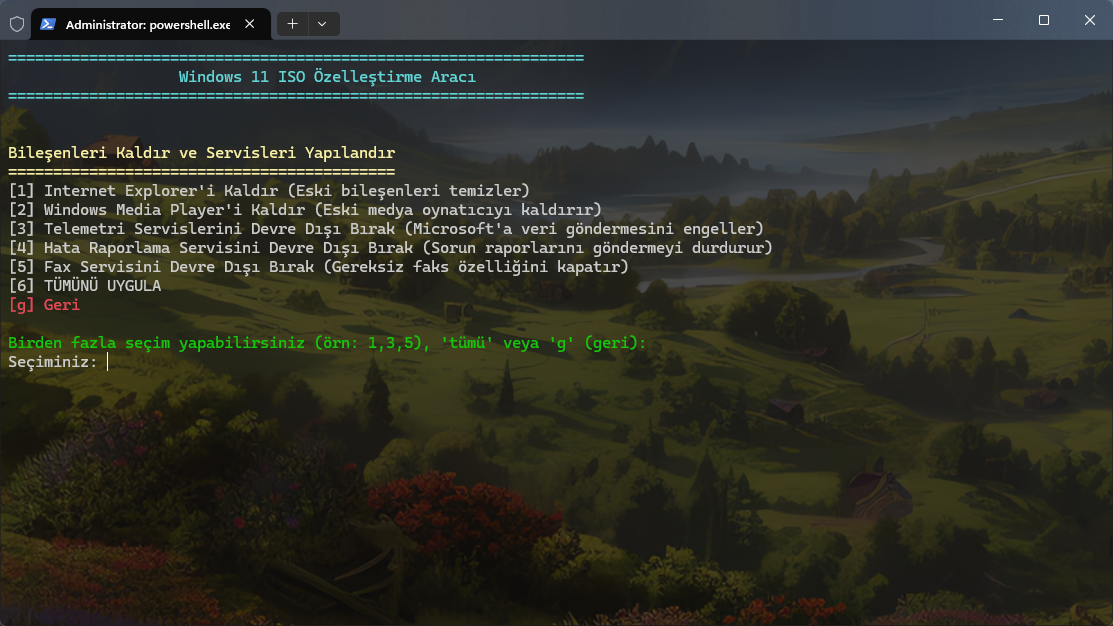Click the 'Seçiminiz:' input prompt

(x=53, y=362)
